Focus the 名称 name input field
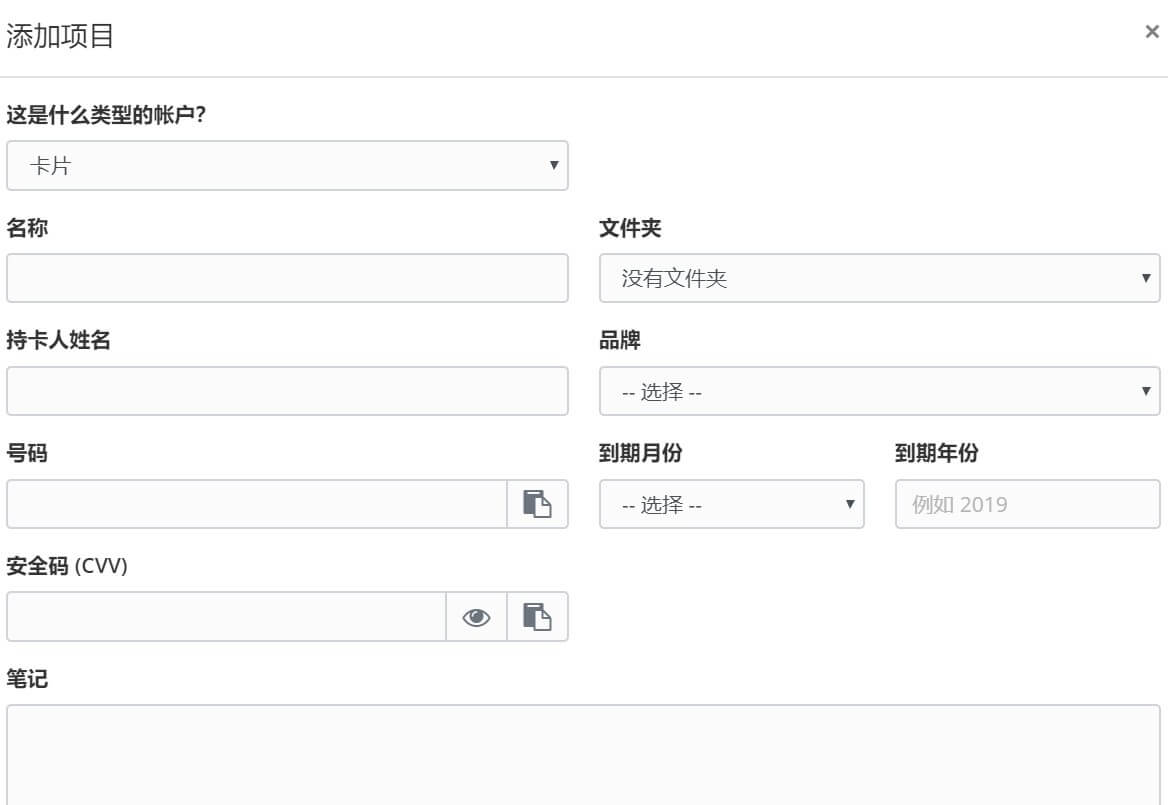Screen dimensions: 1168x805 287,278
